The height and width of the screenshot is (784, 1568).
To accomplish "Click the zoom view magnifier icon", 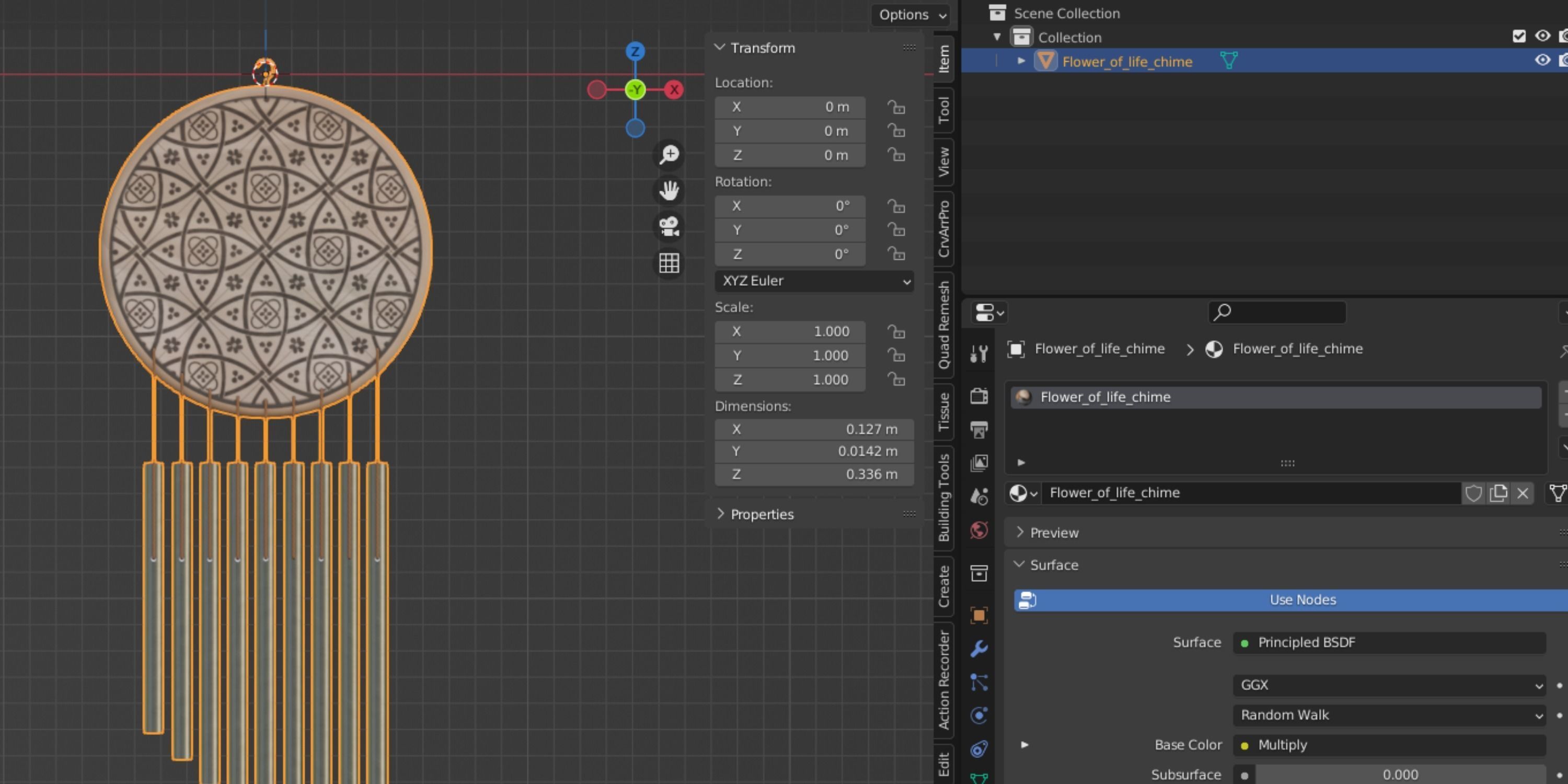I will click(669, 155).
